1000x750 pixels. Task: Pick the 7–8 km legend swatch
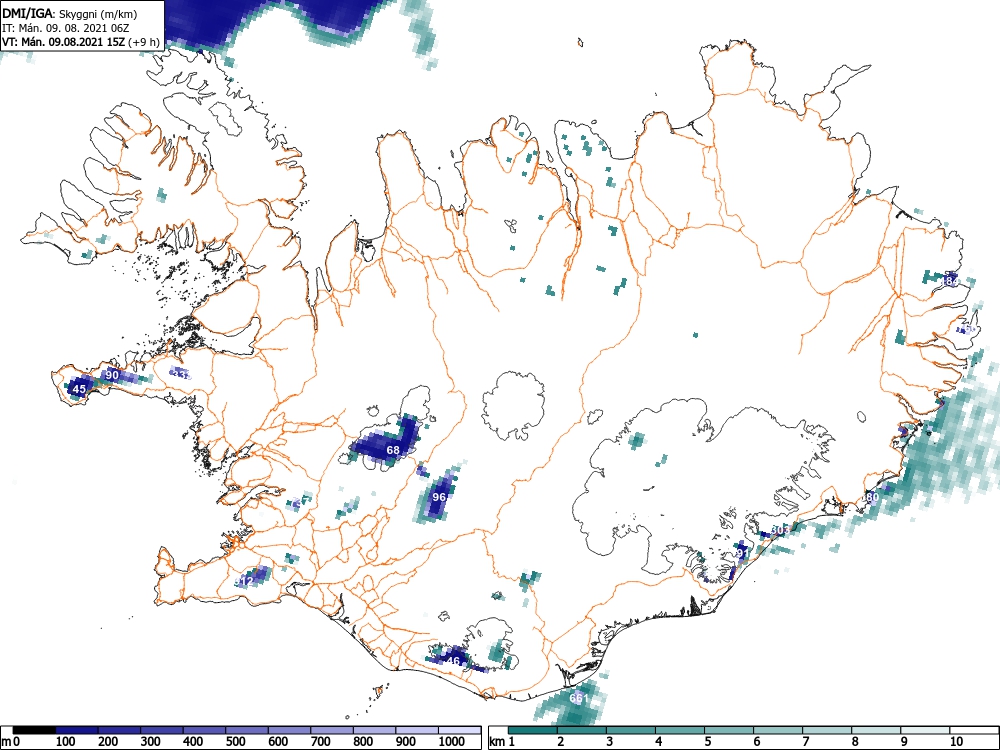[827, 730]
